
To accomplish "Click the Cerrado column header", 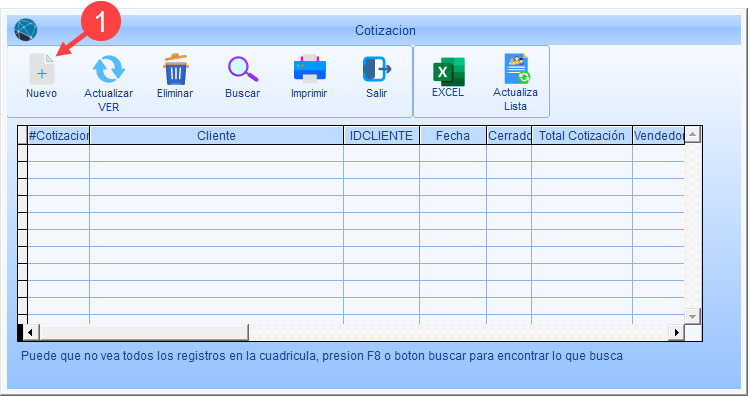I will tap(509, 135).
